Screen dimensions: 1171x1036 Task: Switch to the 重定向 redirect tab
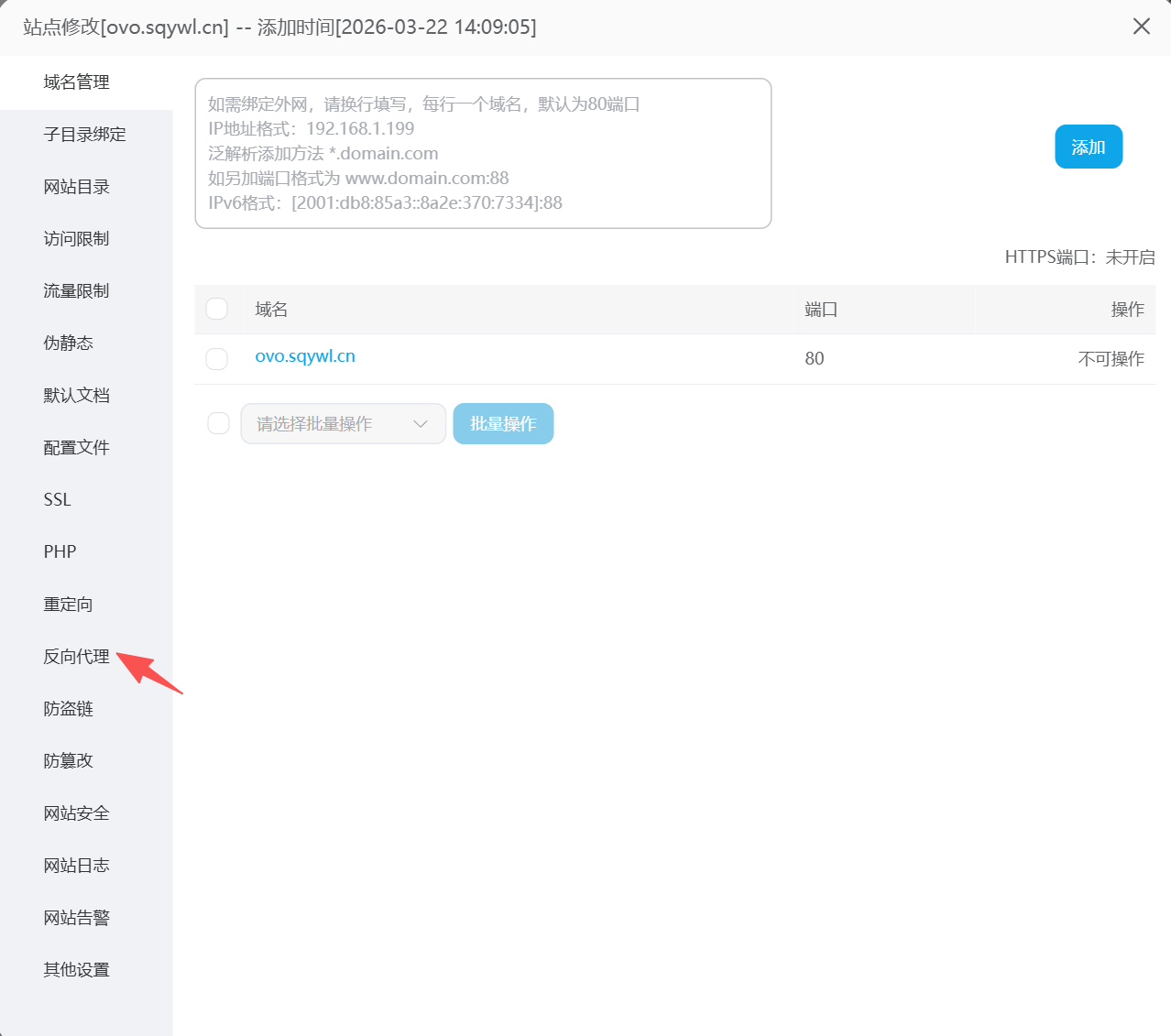pos(68,605)
